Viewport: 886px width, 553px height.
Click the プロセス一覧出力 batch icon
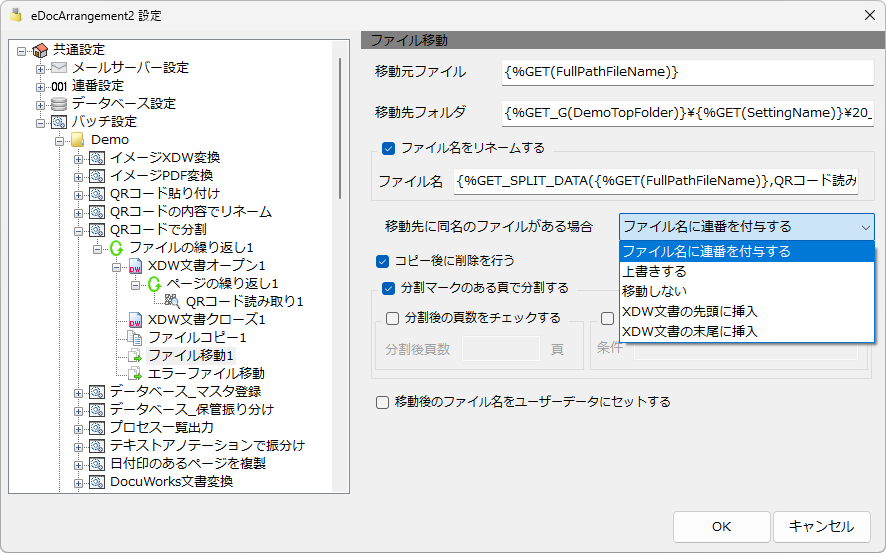click(x=97, y=428)
